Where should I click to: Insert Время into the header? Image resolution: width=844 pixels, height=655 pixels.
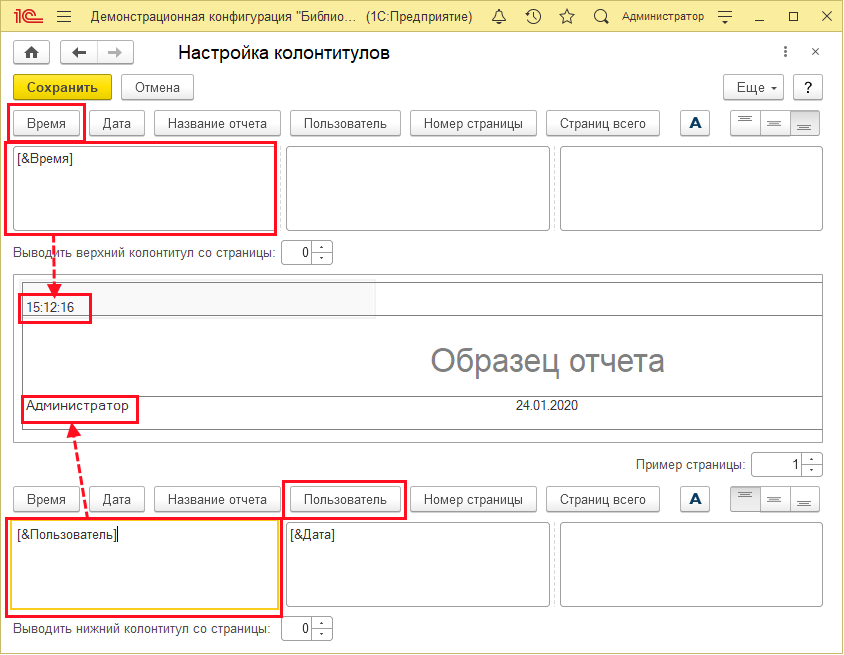click(x=46, y=123)
